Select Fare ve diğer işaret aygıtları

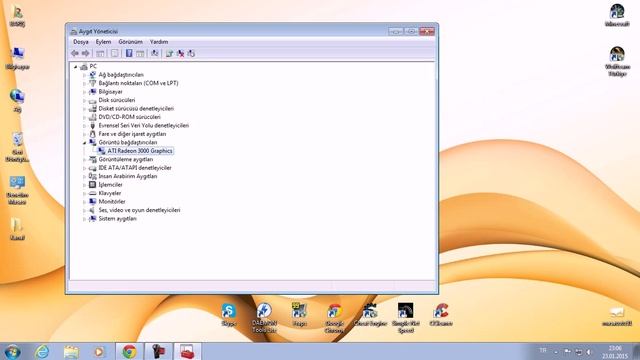pyautogui.click(x=132, y=134)
